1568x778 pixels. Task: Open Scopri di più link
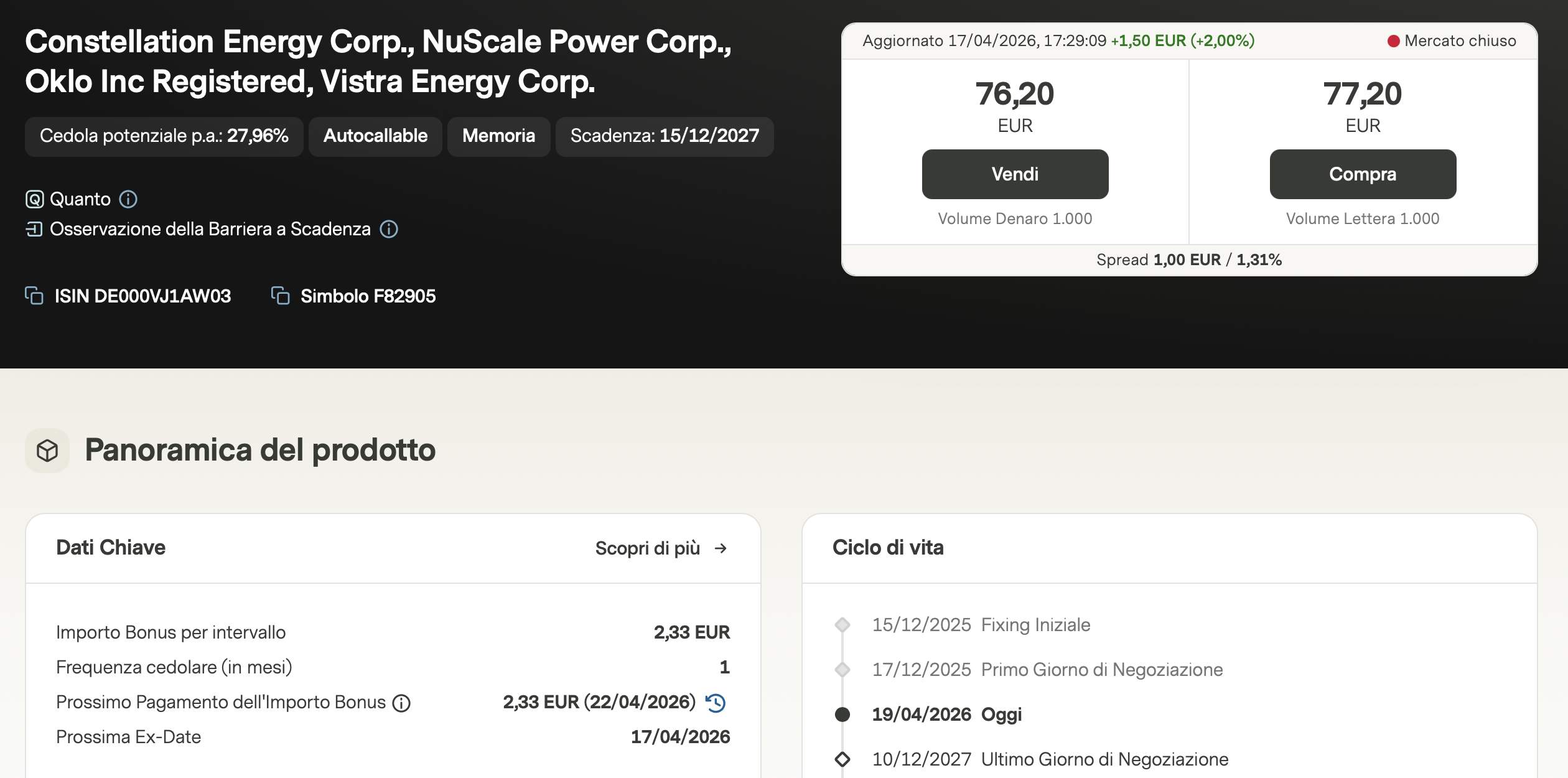tap(647, 548)
